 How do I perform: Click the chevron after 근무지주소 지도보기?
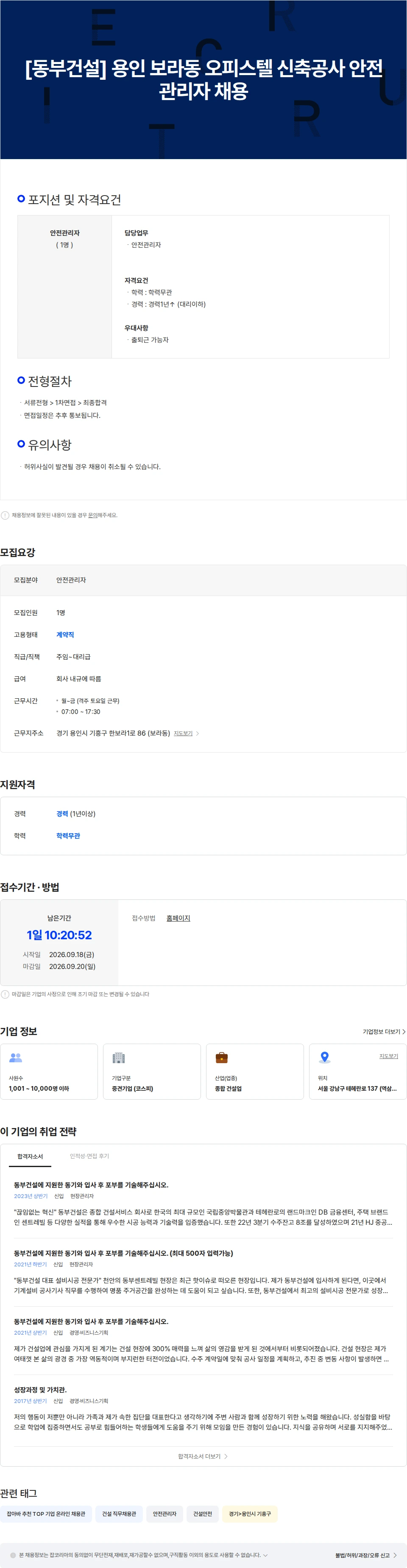point(198,733)
